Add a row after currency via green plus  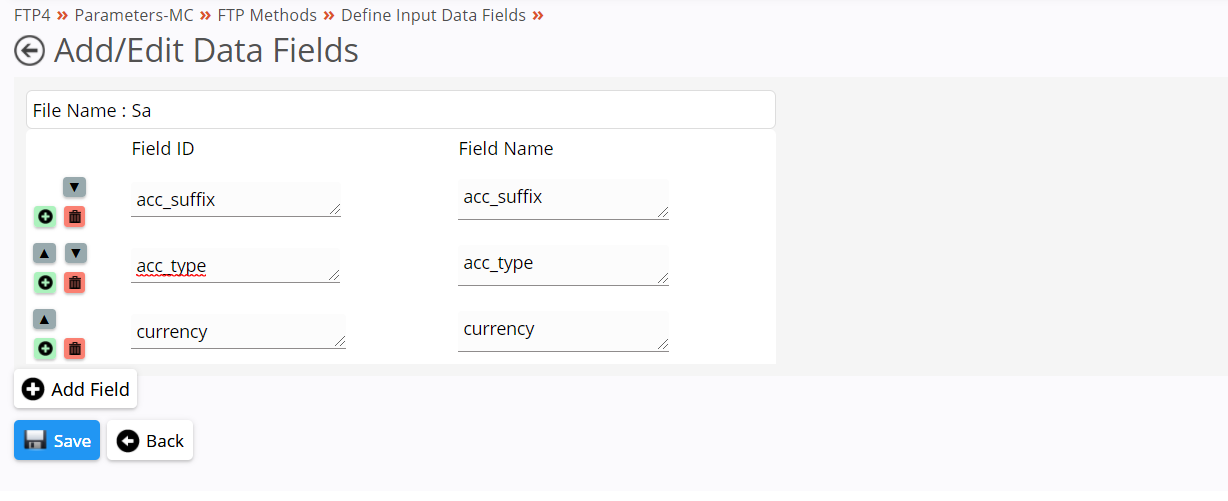pyautogui.click(x=45, y=349)
